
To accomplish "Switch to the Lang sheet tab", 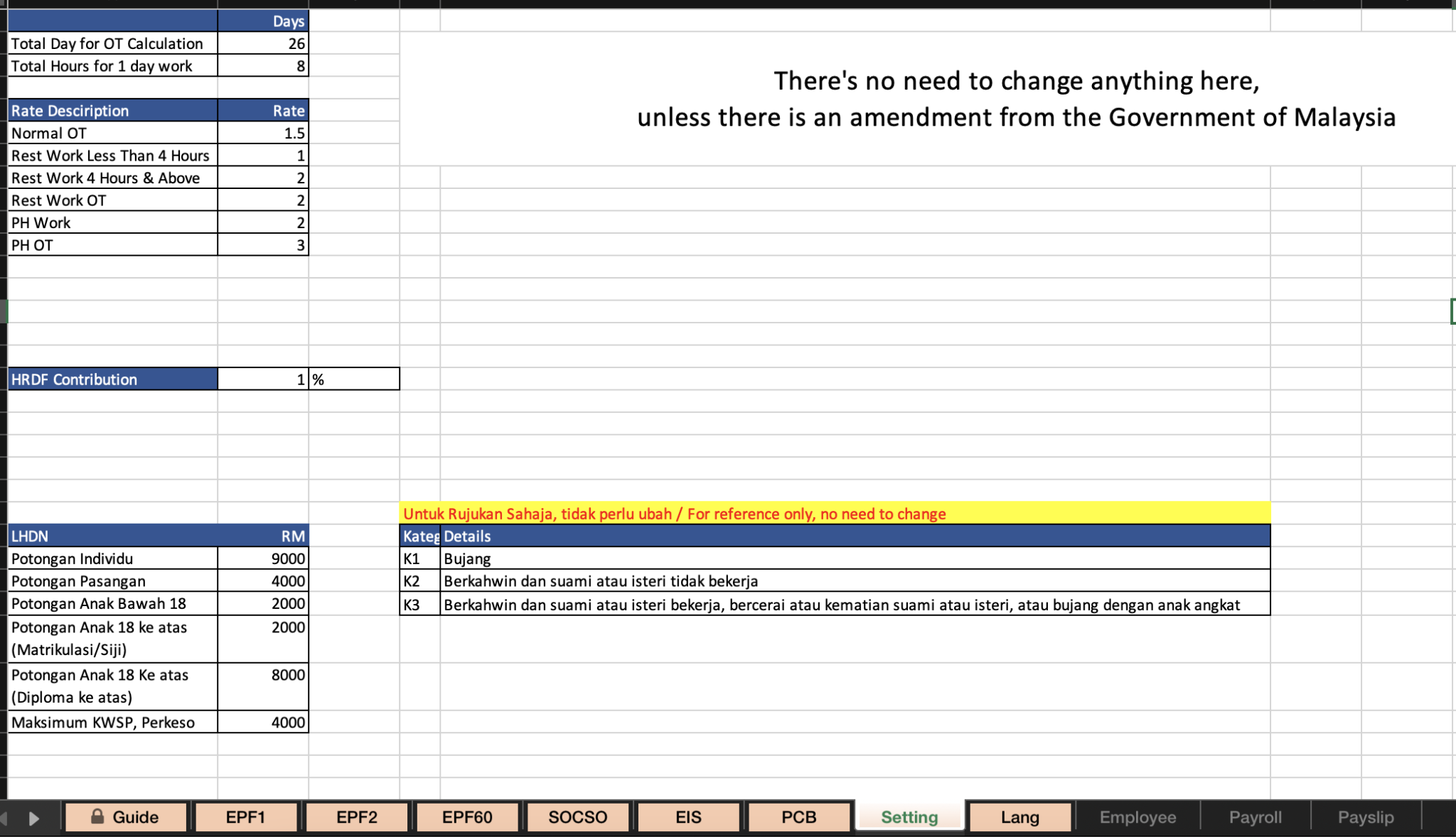I will coord(1019,817).
